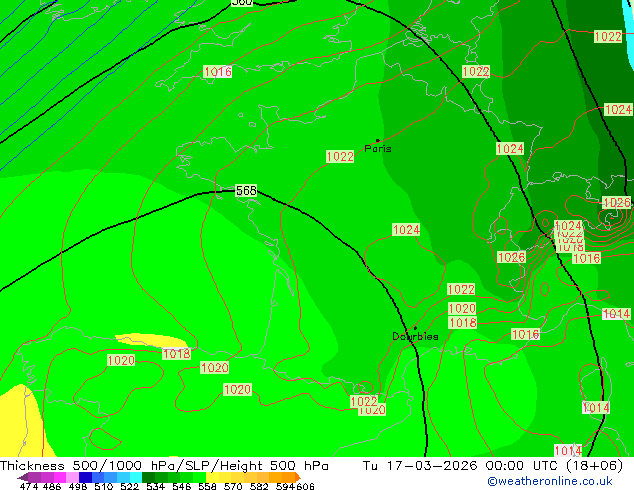Screen dimensions: 634x490
Task: Click the 582 legend value
Action: pos(259,486)
